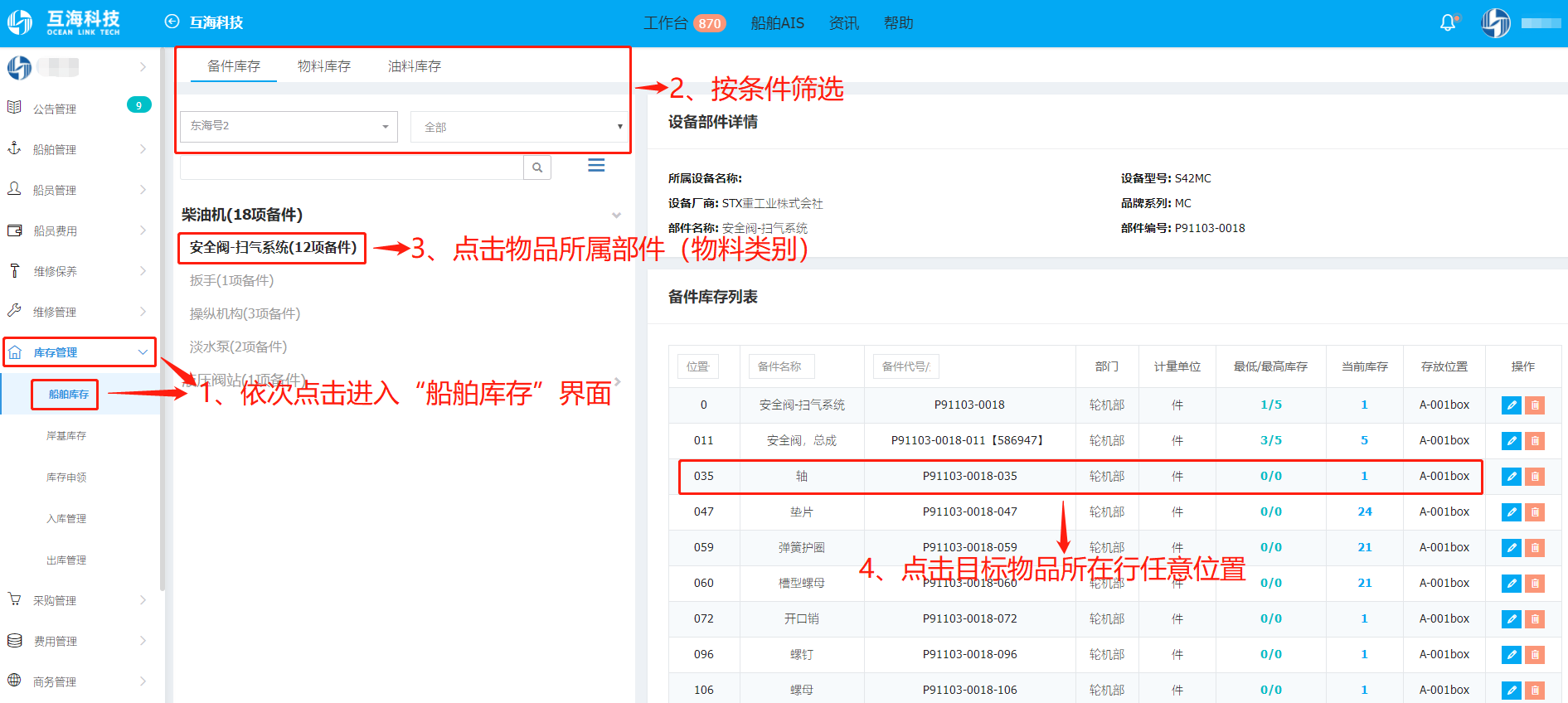This screenshot has width=1568, height=703.
Task: Open 岸基库存 submenu item
Action: tap(66, 436)
